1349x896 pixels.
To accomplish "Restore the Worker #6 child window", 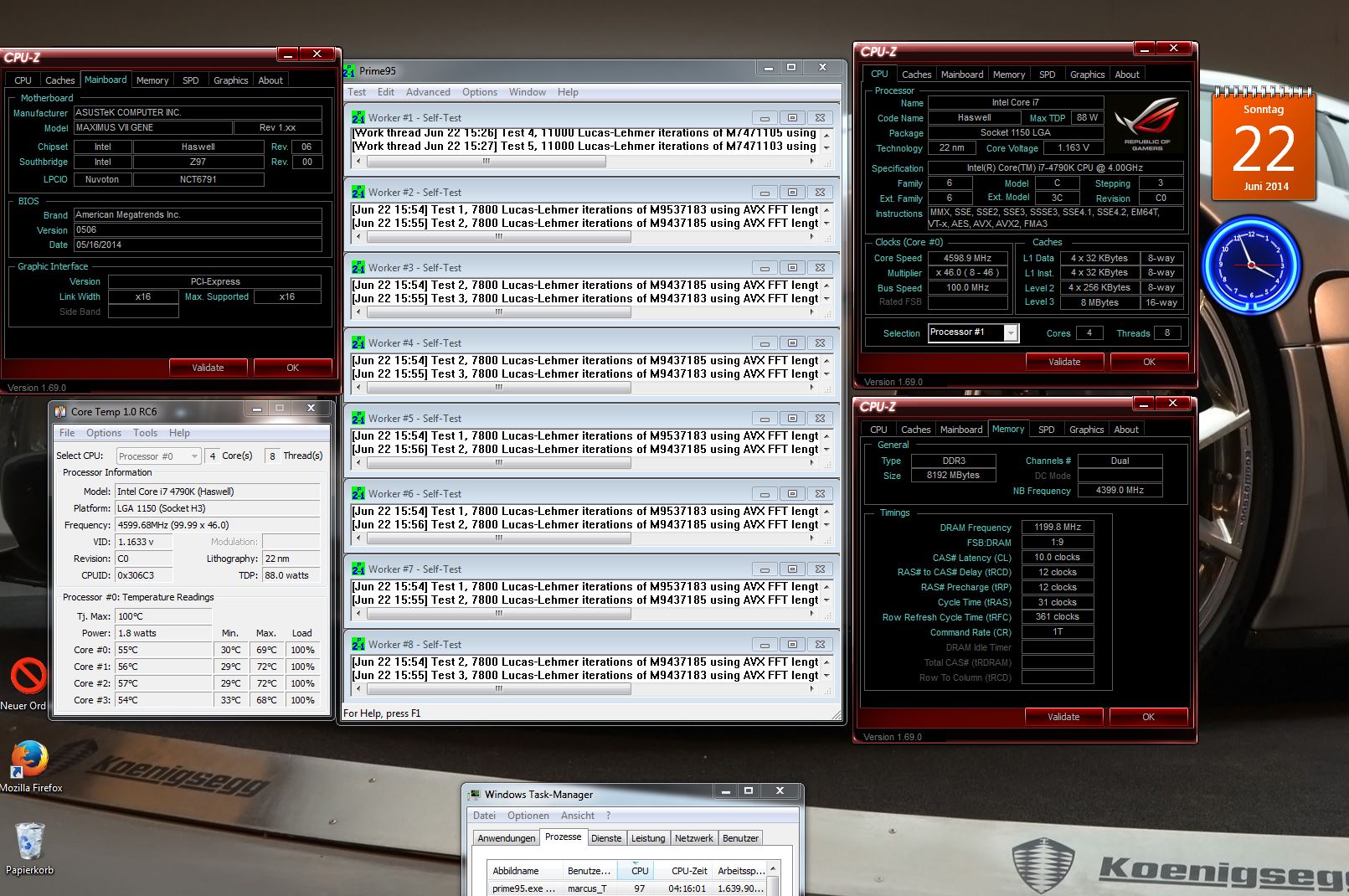I will tap(792, 494).
